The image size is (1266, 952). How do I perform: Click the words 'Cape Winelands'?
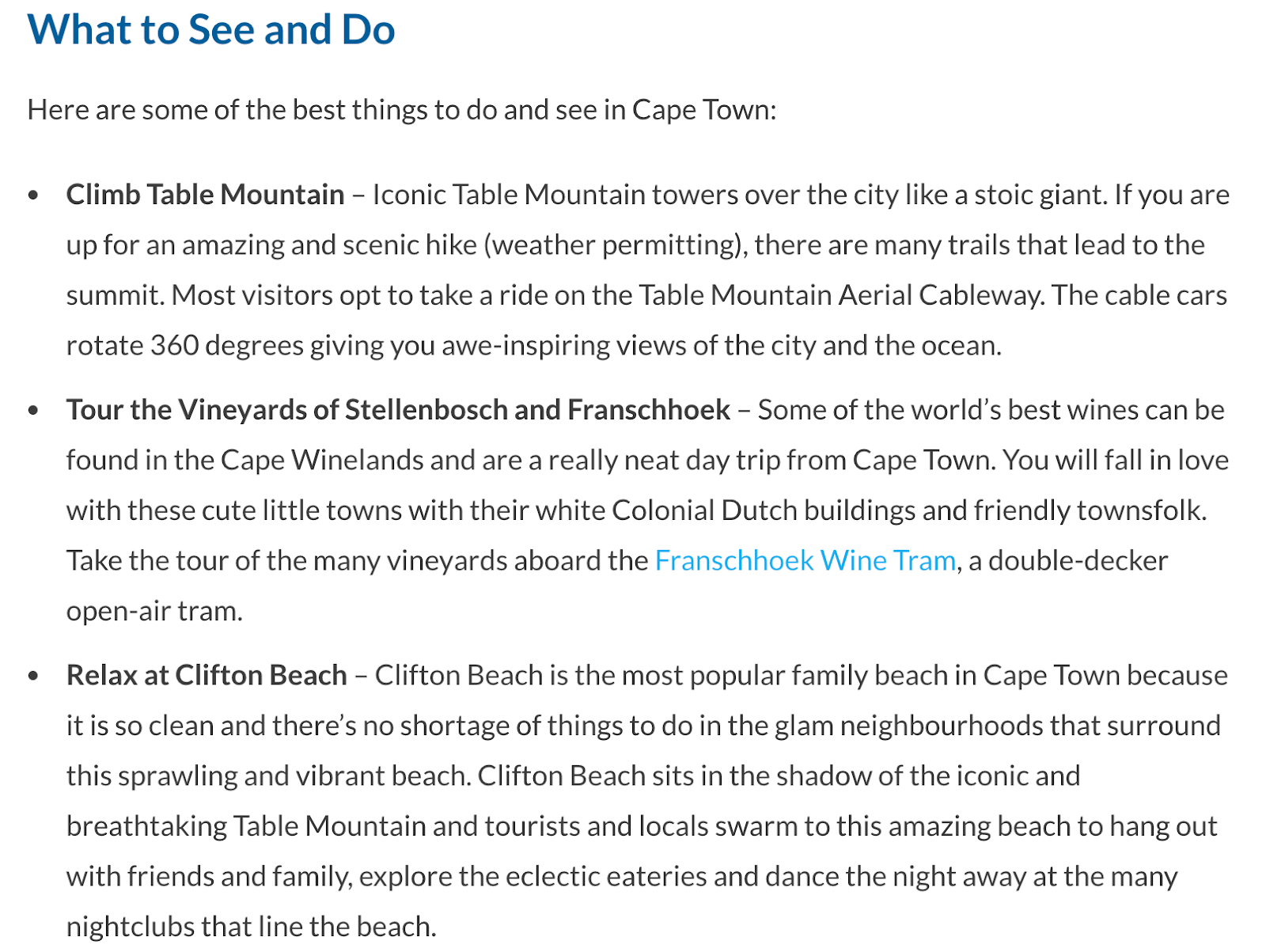(322, 461)
